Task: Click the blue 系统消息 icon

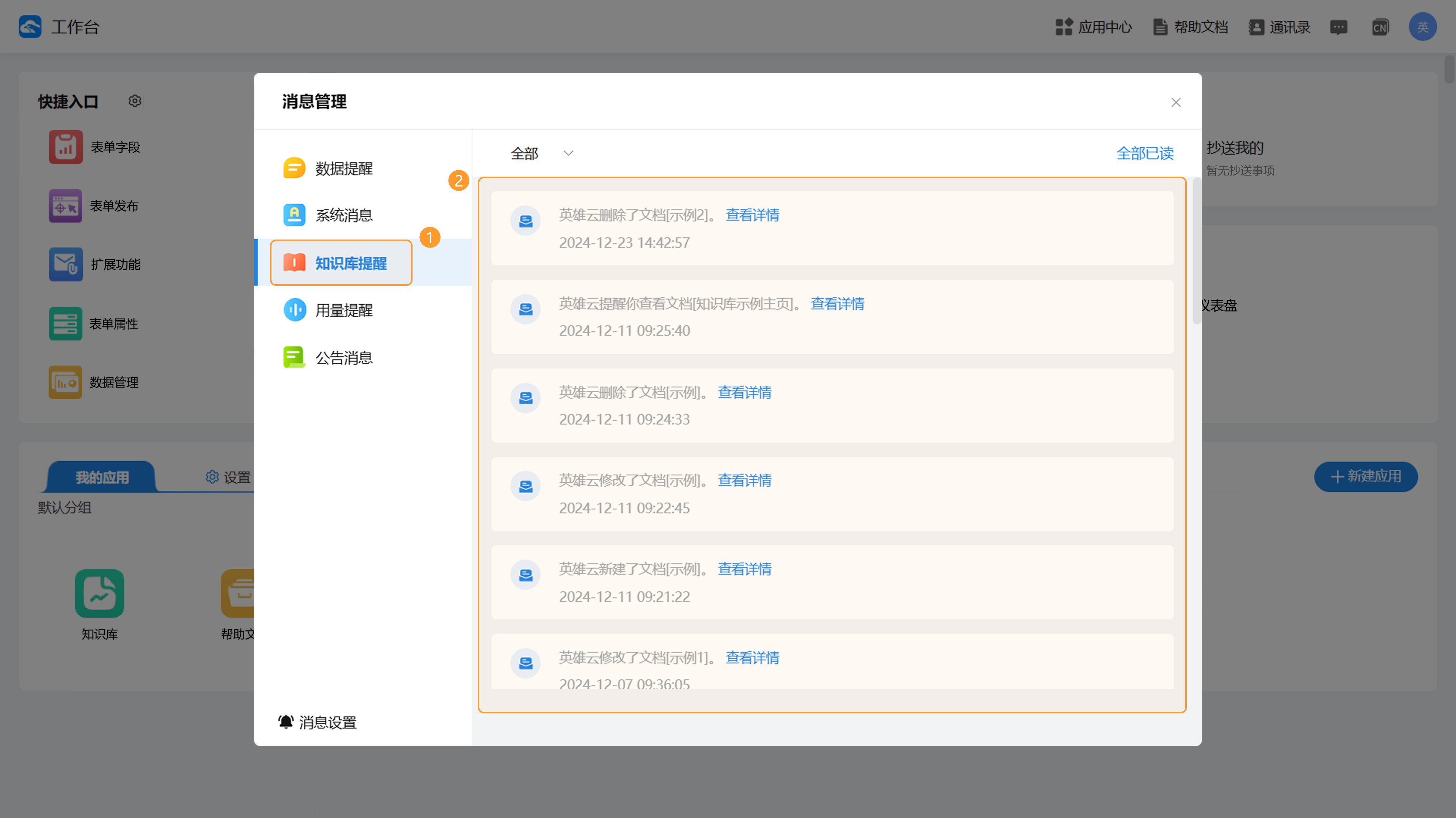Action: (x=294, y=215)
